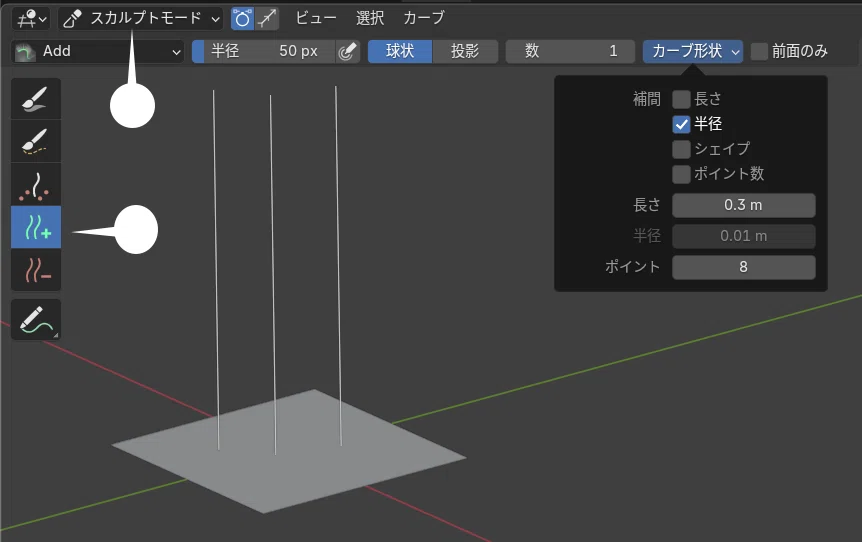Click the Add brush thumbnail icon

click(25, 52)
